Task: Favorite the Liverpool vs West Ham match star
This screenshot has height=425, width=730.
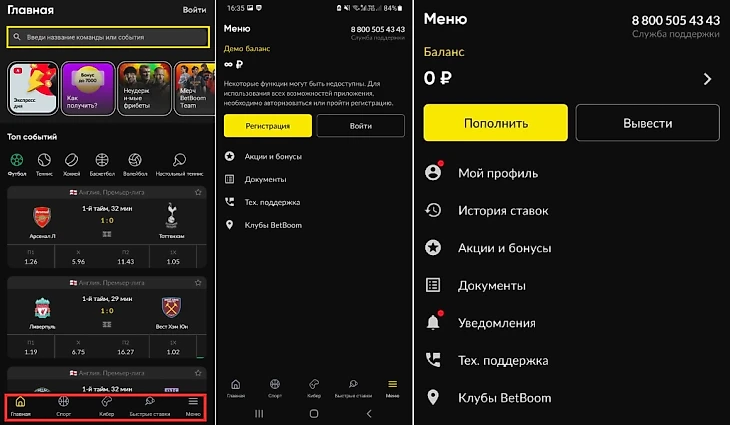Action: coord(198,283)
